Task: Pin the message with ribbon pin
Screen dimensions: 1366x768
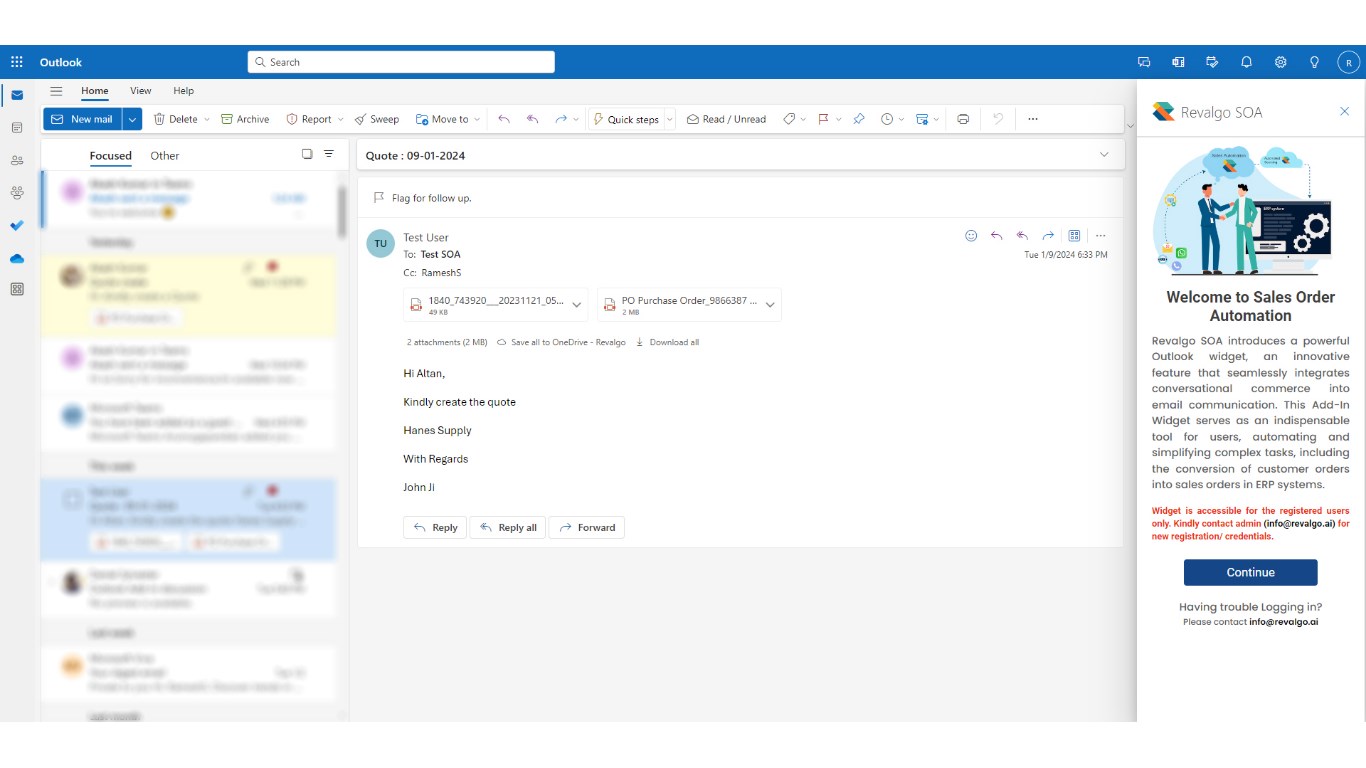Action: [858, 119]
